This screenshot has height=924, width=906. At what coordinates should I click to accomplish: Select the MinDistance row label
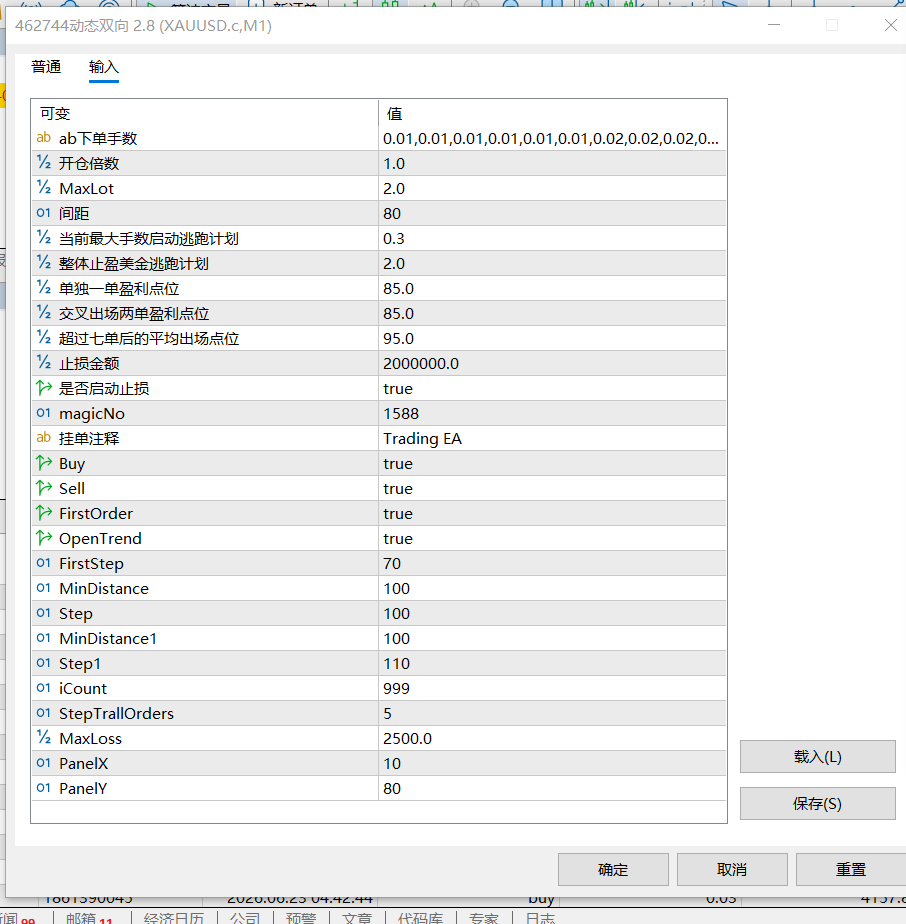(104, 589)
